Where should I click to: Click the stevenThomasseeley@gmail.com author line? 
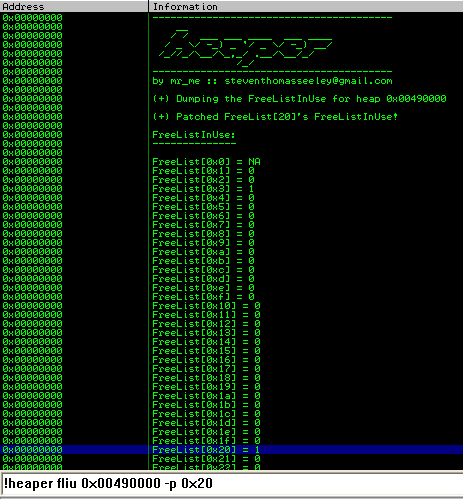(272, 81)
